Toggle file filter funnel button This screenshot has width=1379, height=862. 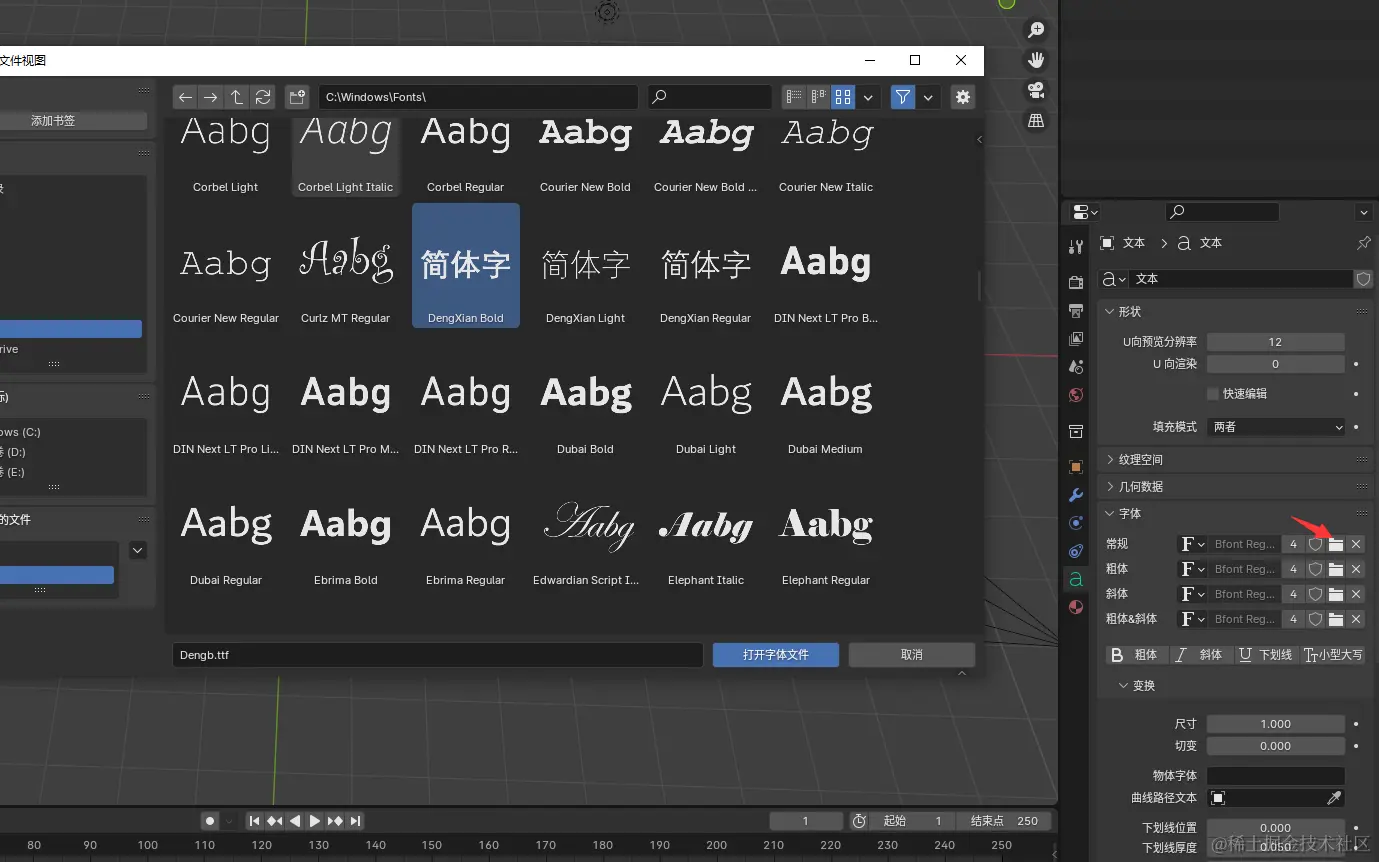[903, 97]
